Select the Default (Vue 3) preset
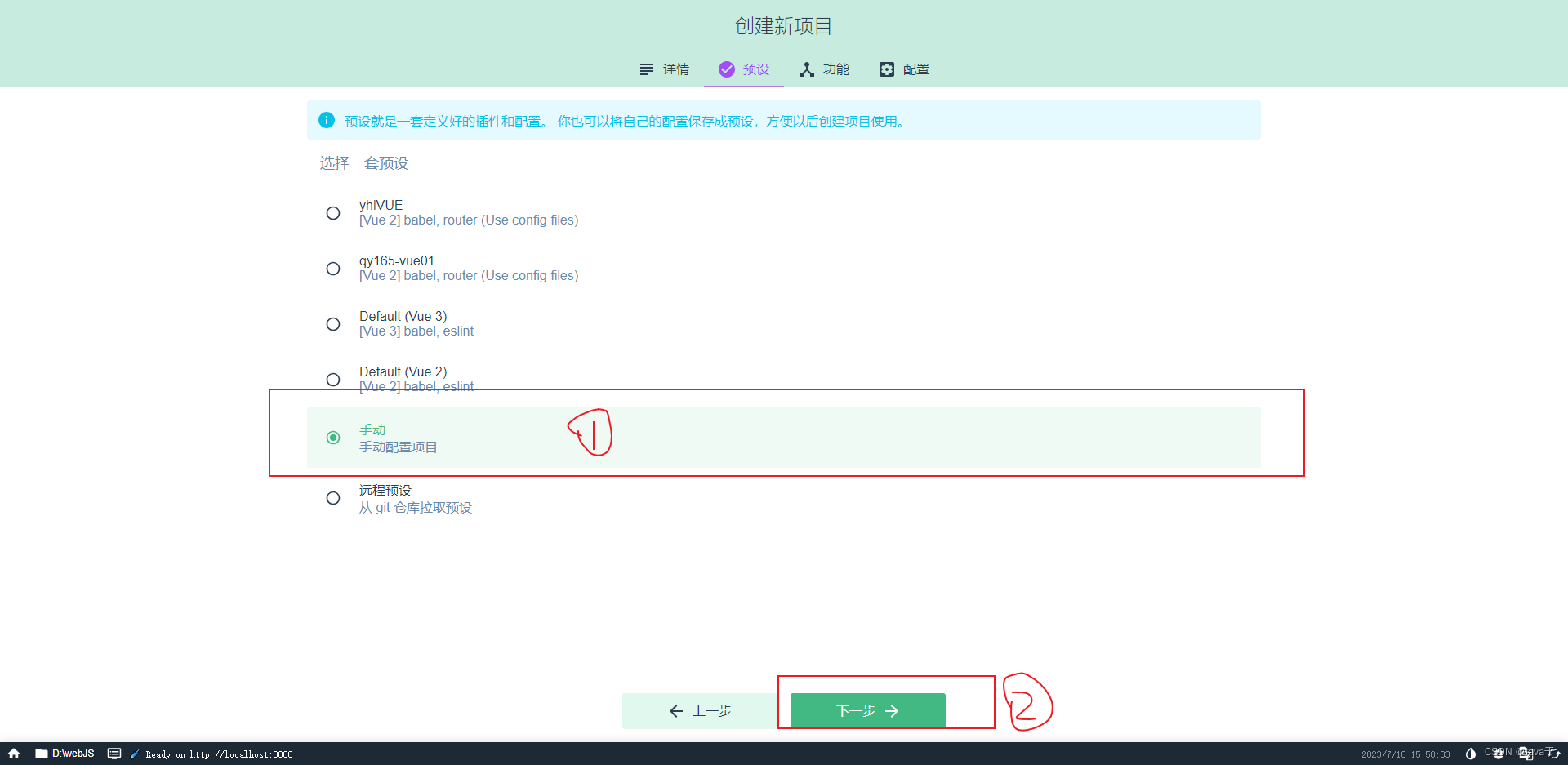1568x765 pixels. click(x=332, y=324)
